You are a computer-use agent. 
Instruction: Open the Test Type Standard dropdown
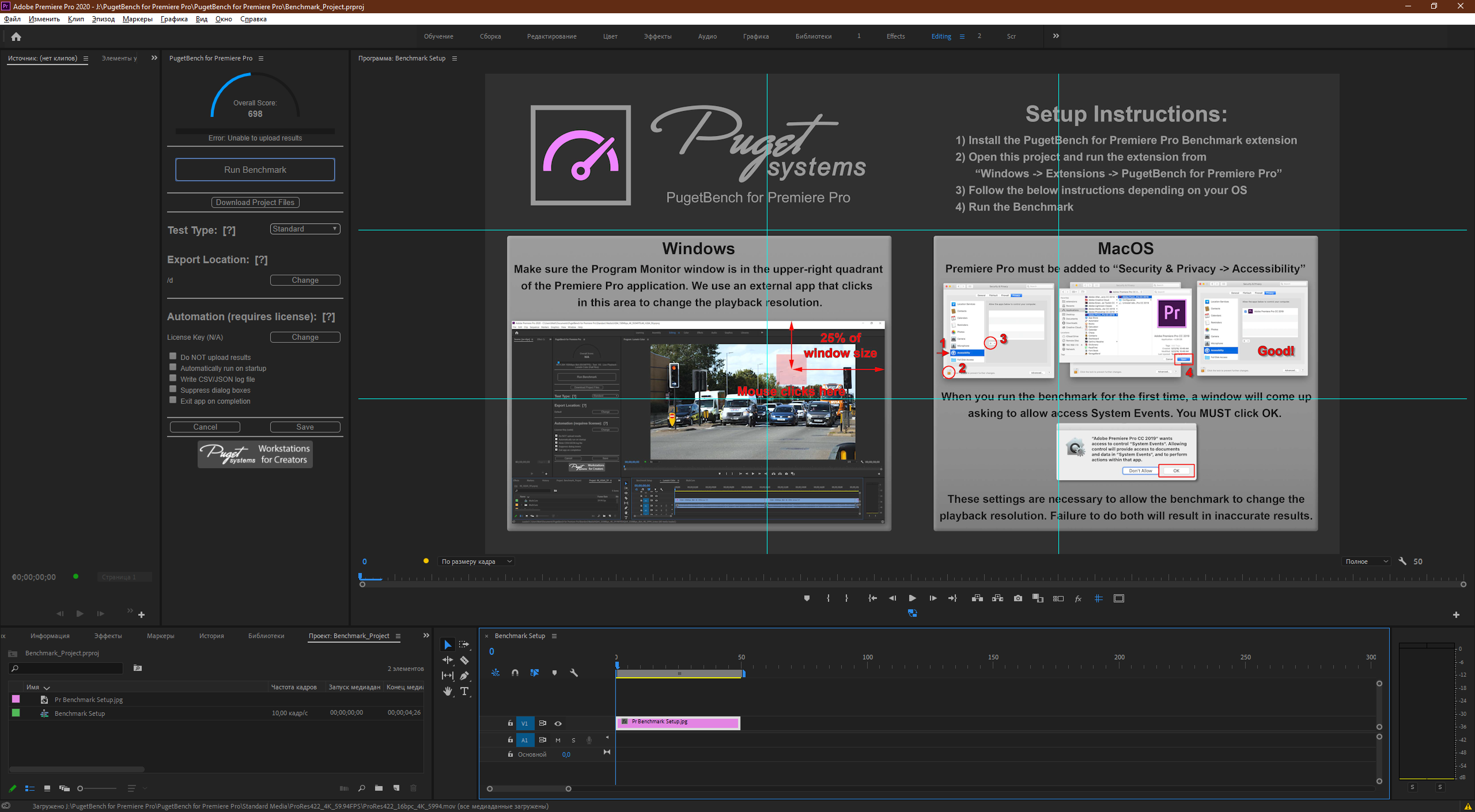tap(305, 229)
